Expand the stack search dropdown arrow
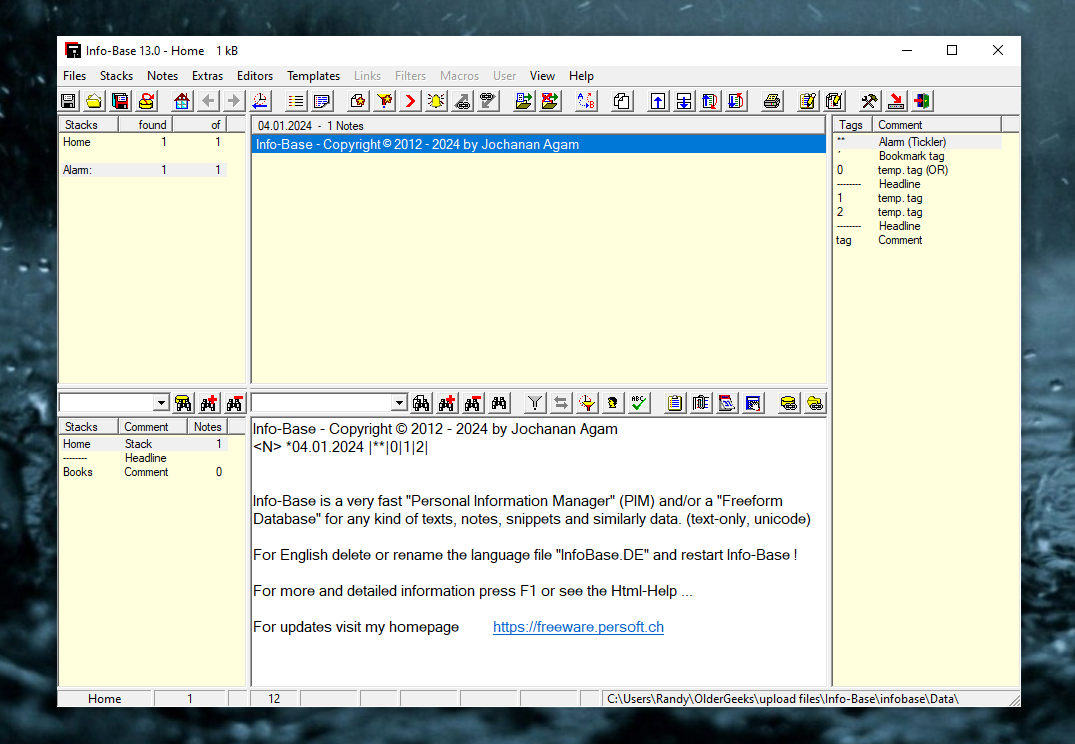This screenshot has width=1075, height=744. (x=161, y=403)
